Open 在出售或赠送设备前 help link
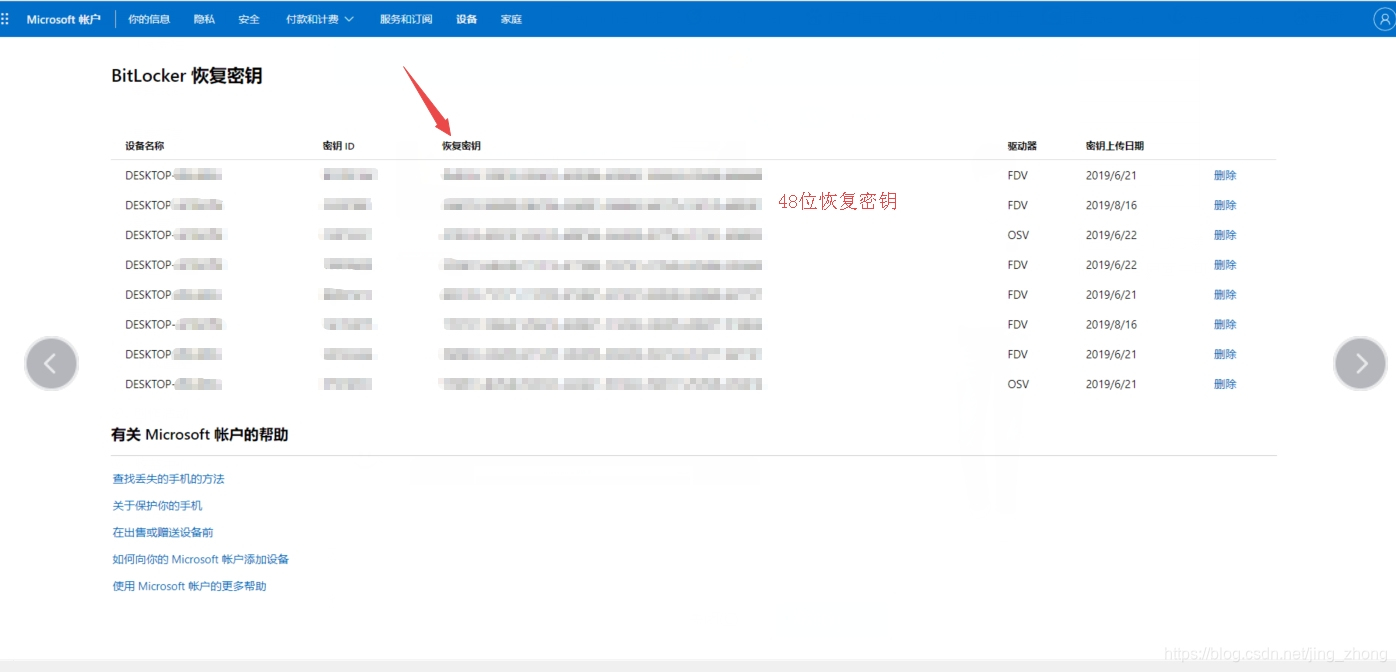Image resolution: width=1396 pixels, height=672 pixels. tap(163, 533)
